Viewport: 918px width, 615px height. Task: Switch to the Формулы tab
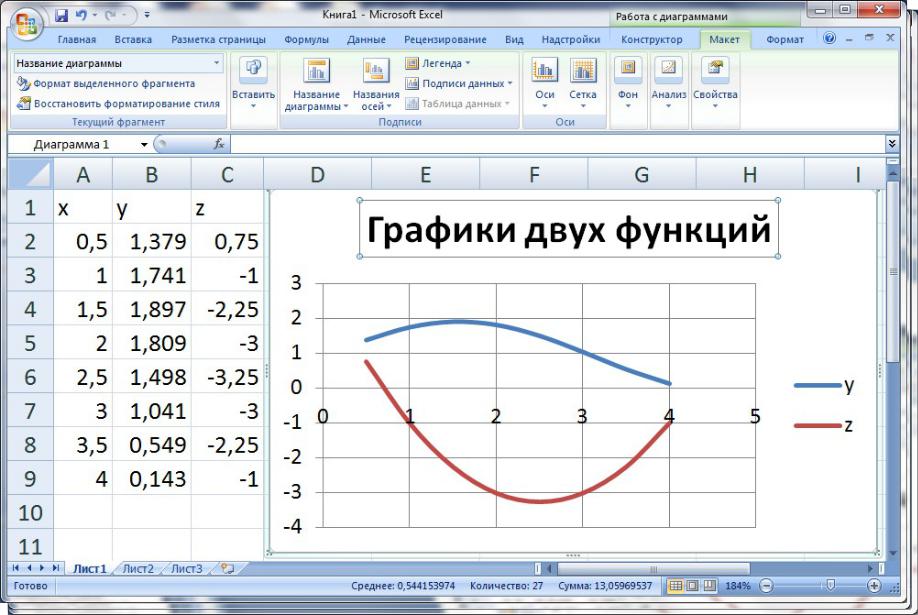click(306, 39)
